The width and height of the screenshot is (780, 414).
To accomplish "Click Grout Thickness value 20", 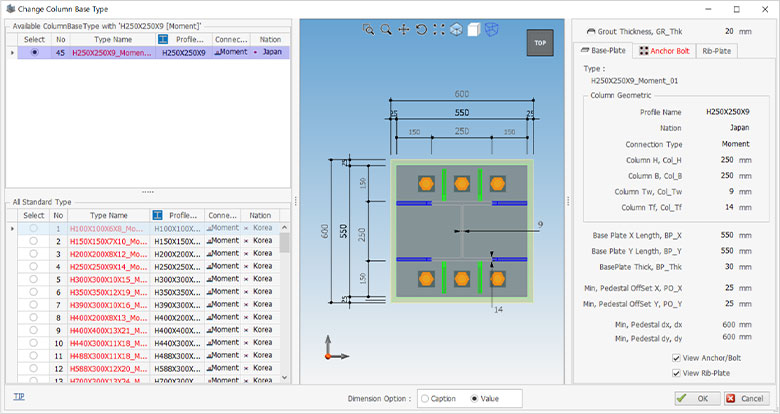I will [x=729, y=31].
